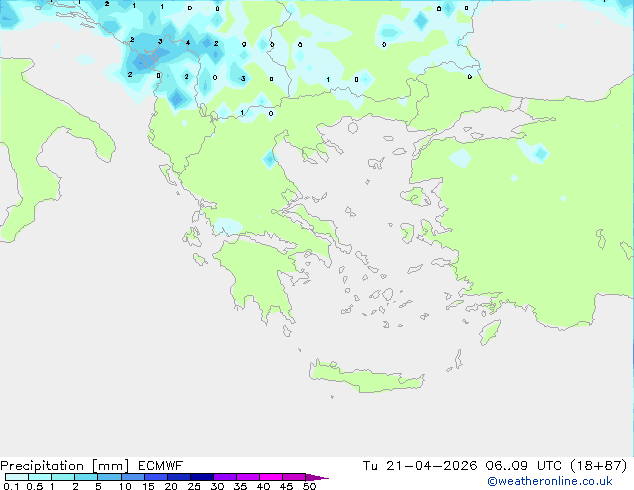Click the '40' legend label
The height and width of the screenshot is (490, 634).
click(x=263, y=486)
